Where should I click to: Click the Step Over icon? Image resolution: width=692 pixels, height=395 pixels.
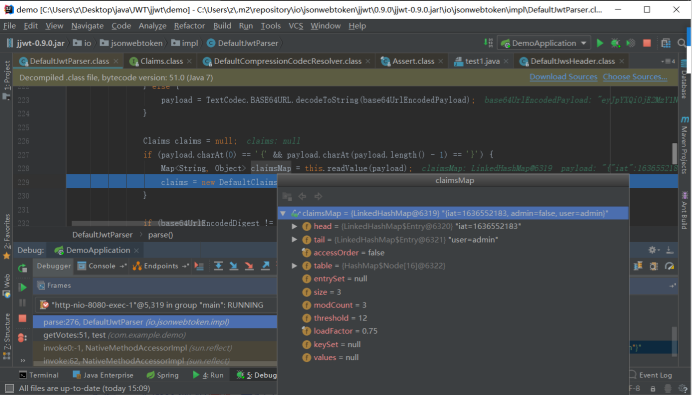[218, 266]
